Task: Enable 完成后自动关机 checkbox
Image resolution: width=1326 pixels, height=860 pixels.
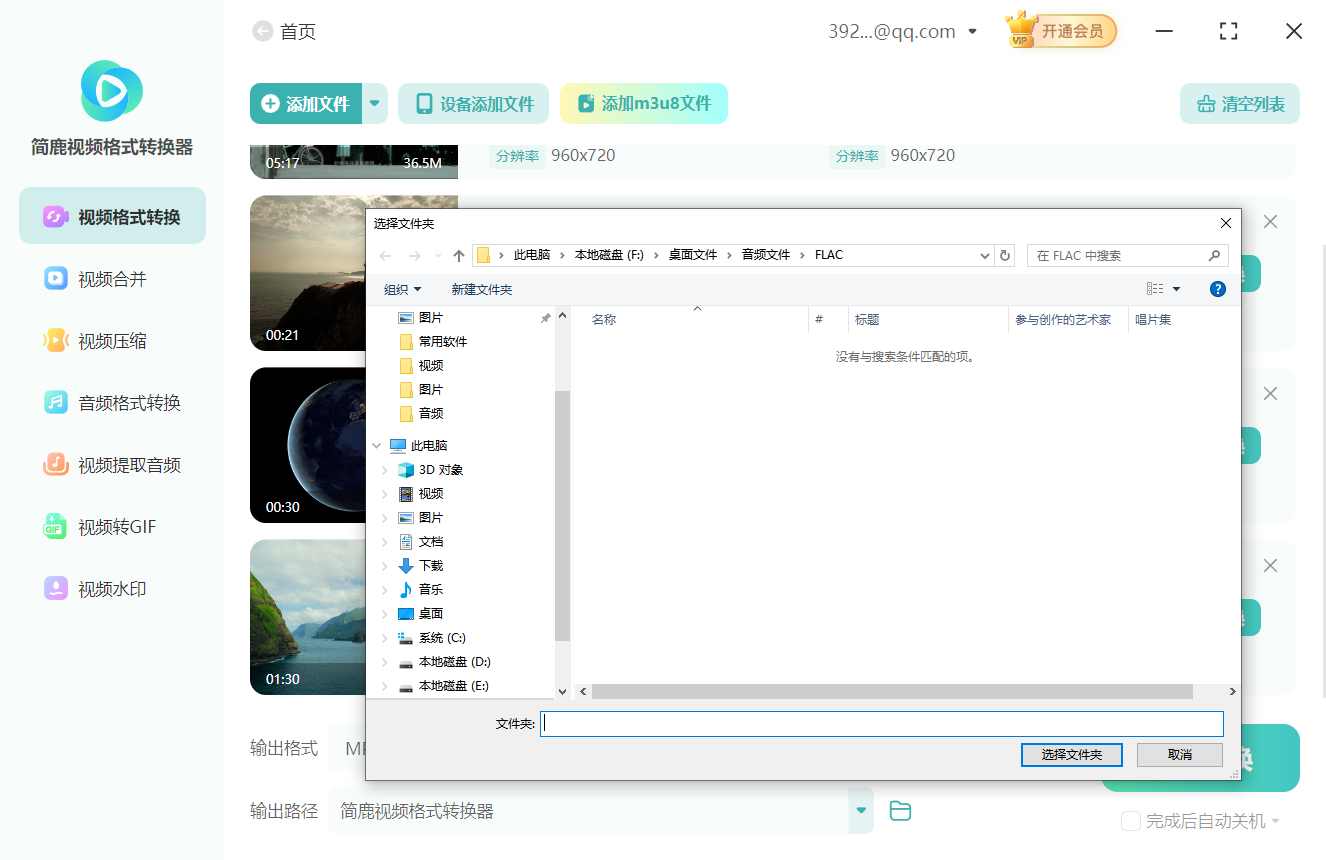Action: 1131,821
